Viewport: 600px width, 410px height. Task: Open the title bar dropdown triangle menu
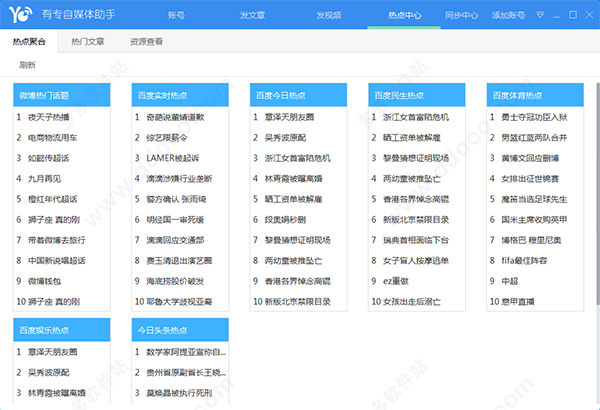pyautogui.click(x=540, y=15)
